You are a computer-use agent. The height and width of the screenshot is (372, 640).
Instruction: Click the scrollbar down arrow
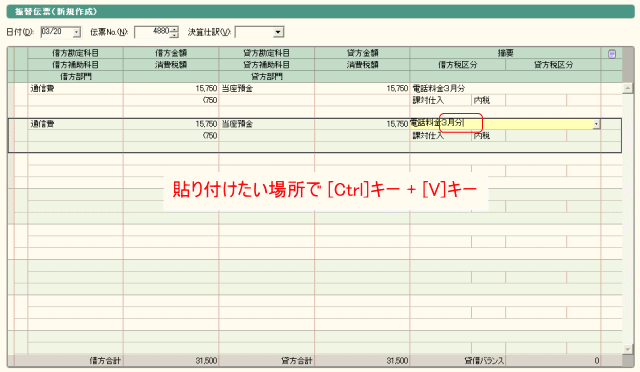pyautogui.click(x=627, y=349)
